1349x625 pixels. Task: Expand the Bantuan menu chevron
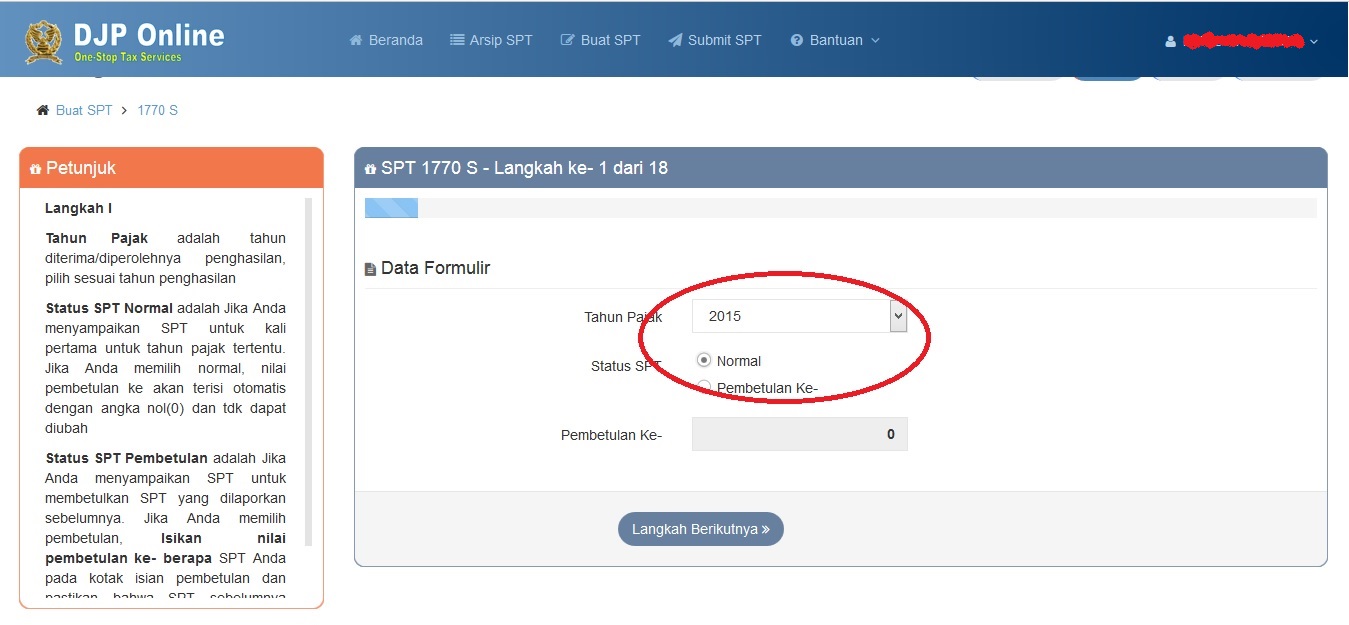(877, 42)
